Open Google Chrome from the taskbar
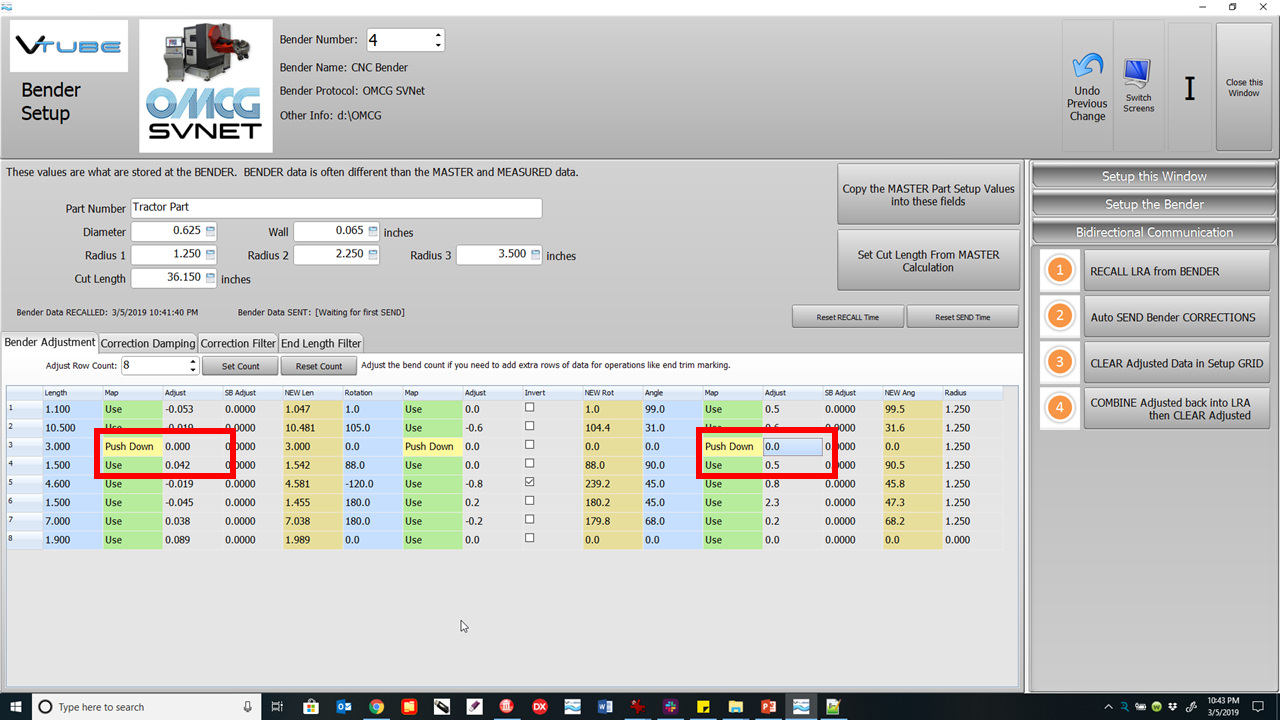This screenshot has width=1280, height=720. [376, 707]
